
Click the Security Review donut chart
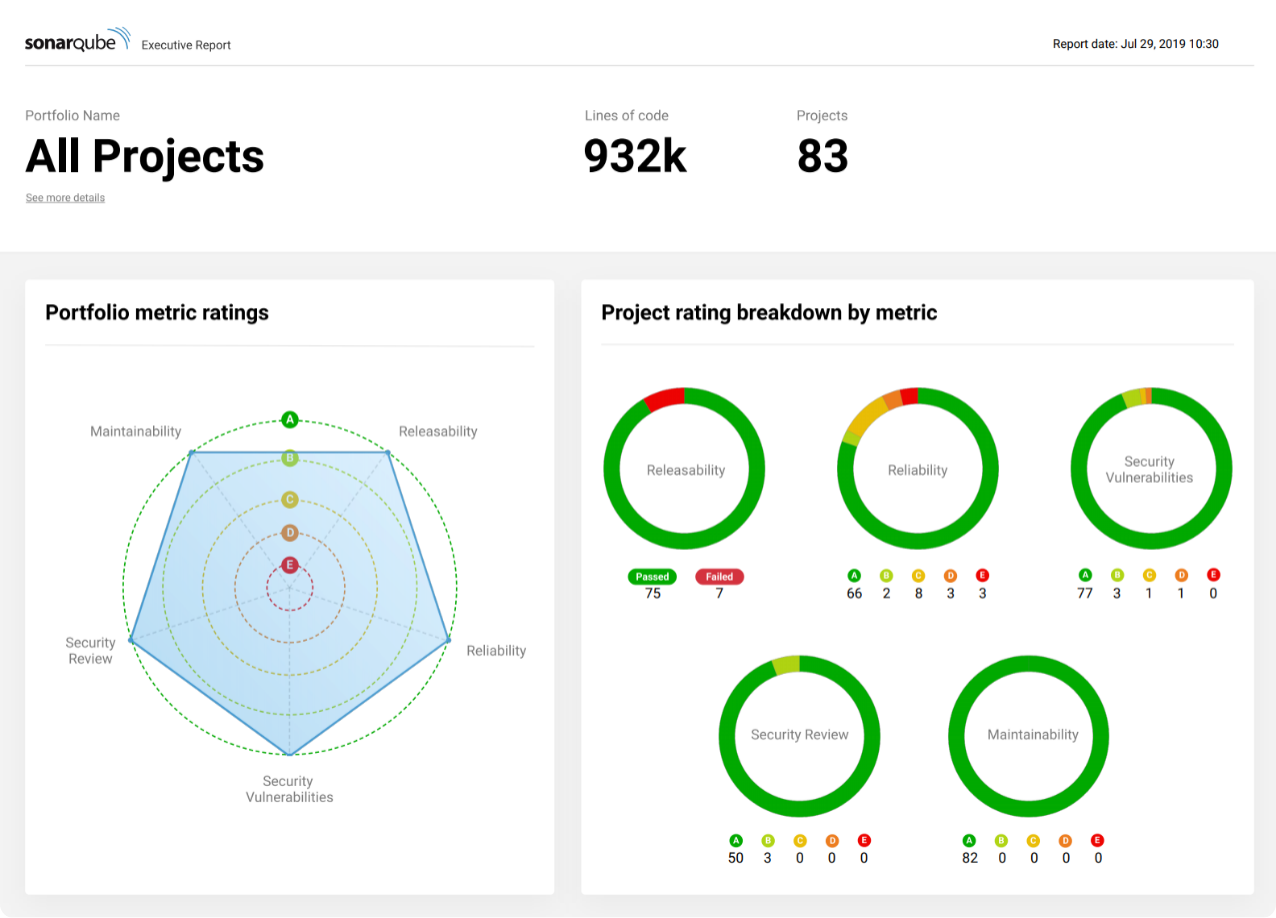pos(799,735)
